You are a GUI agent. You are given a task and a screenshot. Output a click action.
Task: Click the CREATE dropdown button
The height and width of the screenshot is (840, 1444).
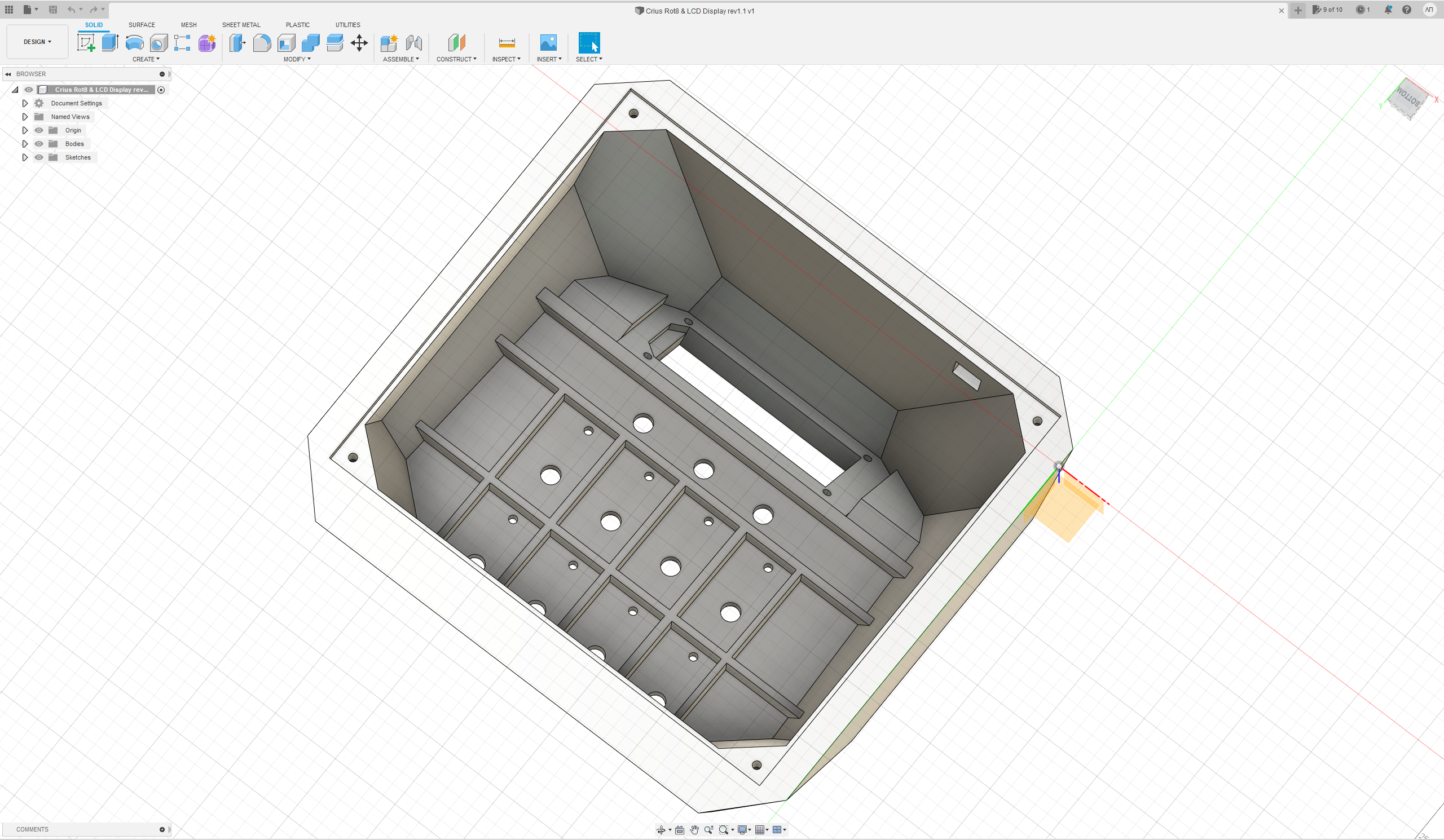(x=146, y=59)
